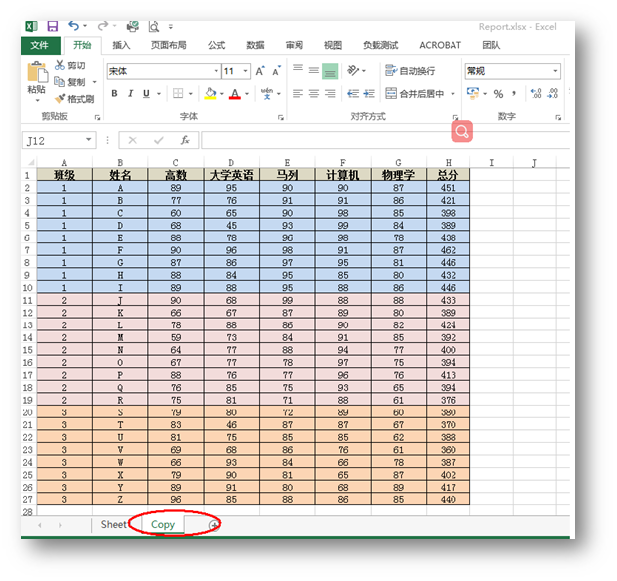
Task: Open the font size dropdown
Action: coord(245,71)
